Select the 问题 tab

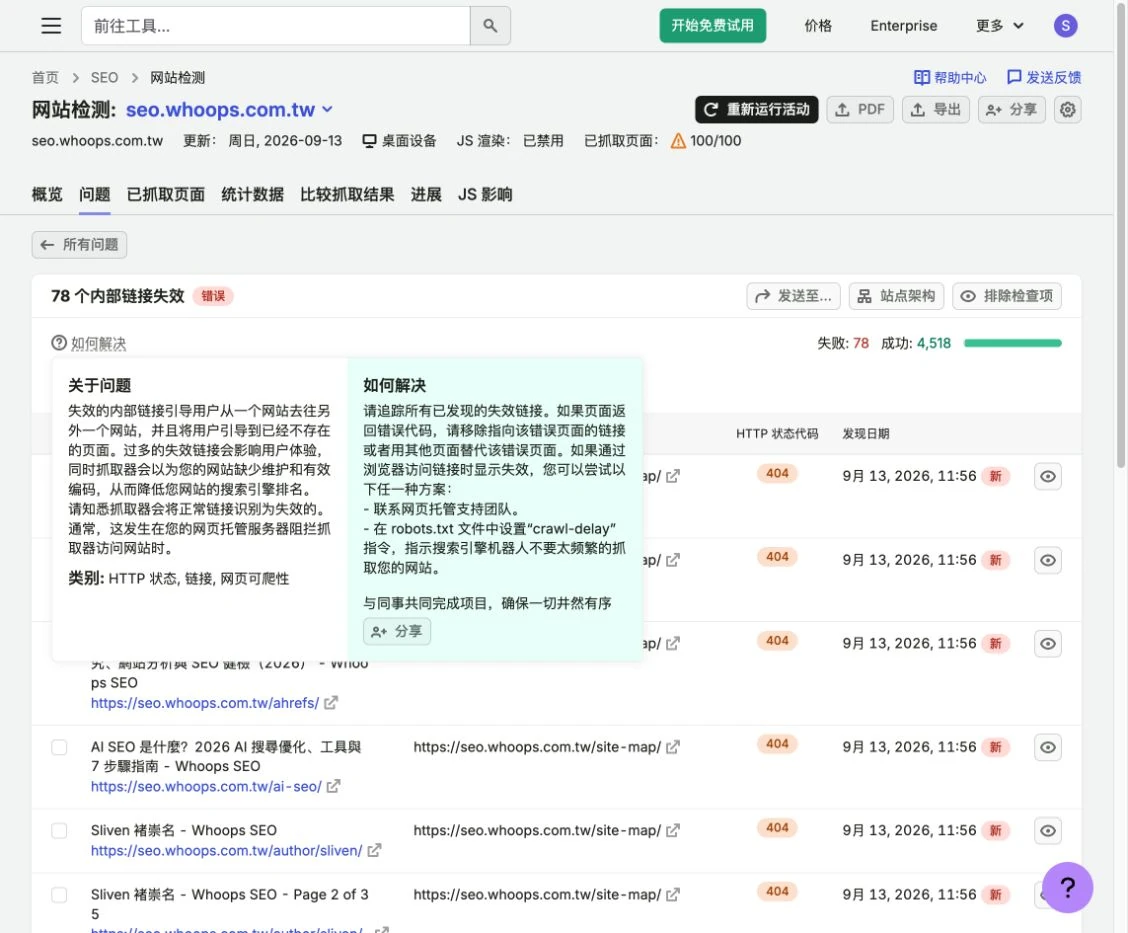pyautogui.click(x=94, y=194)
